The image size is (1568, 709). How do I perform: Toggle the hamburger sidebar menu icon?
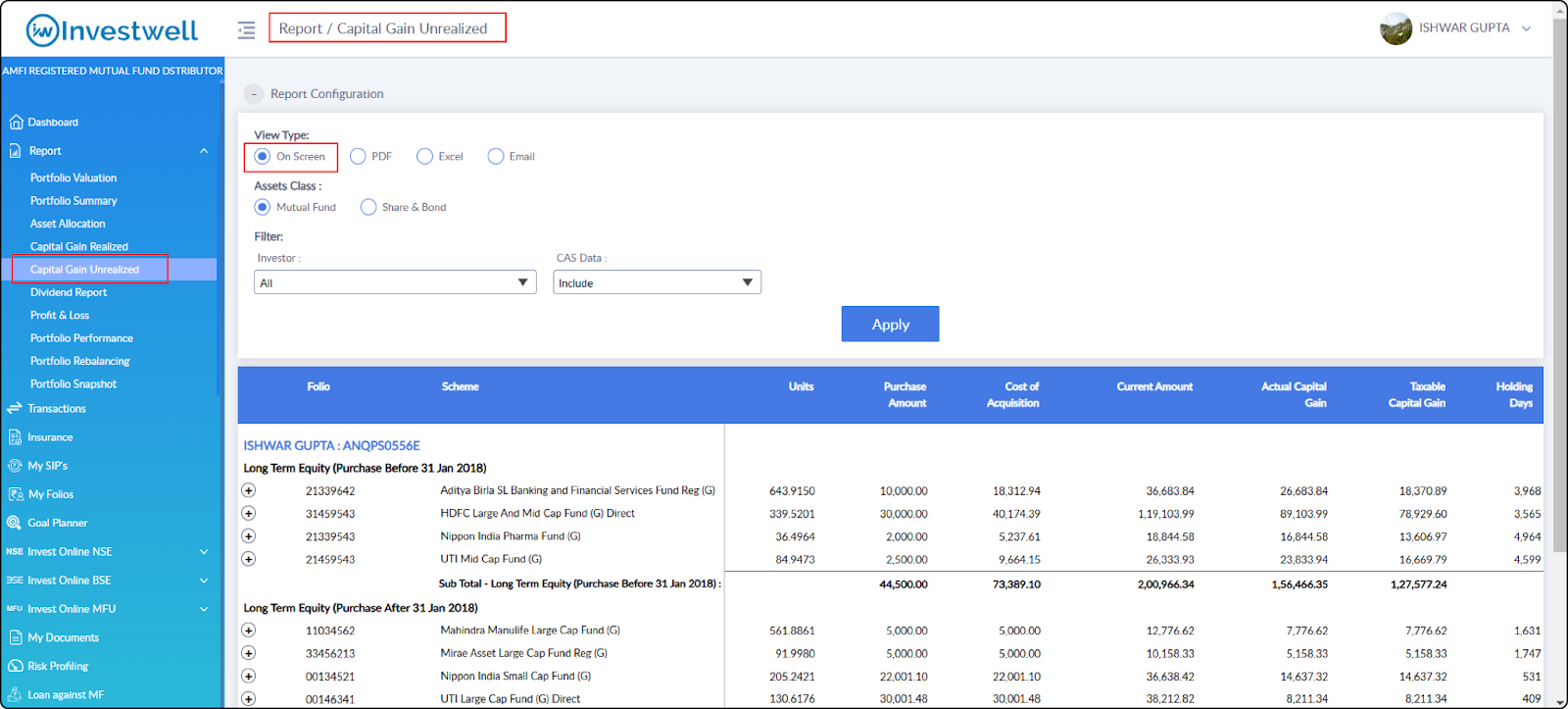pos(246,30)
